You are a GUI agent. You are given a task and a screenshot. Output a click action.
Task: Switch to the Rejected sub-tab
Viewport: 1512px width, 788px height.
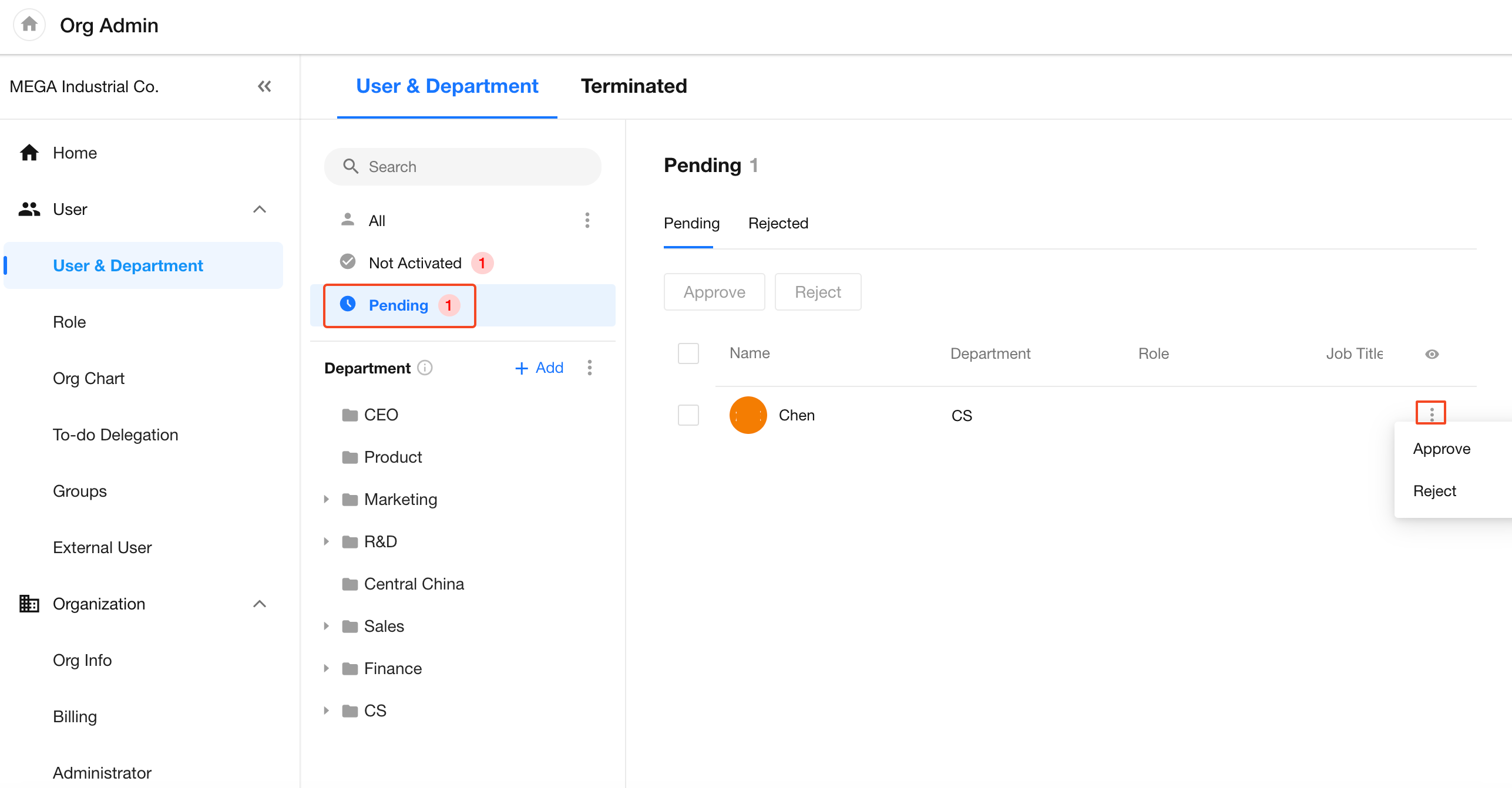coord(778,223)
